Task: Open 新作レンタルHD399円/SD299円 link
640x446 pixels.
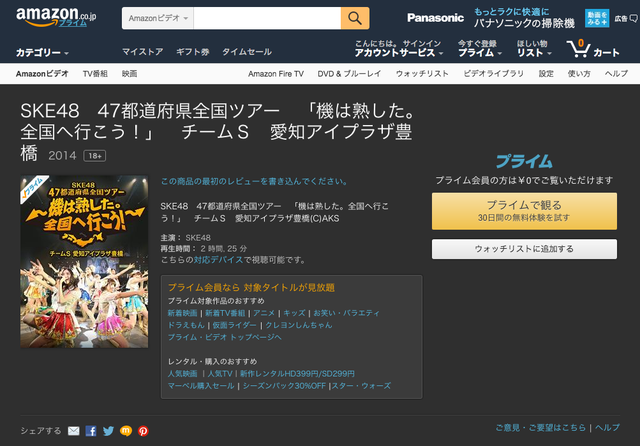Action: click(297, 374)
